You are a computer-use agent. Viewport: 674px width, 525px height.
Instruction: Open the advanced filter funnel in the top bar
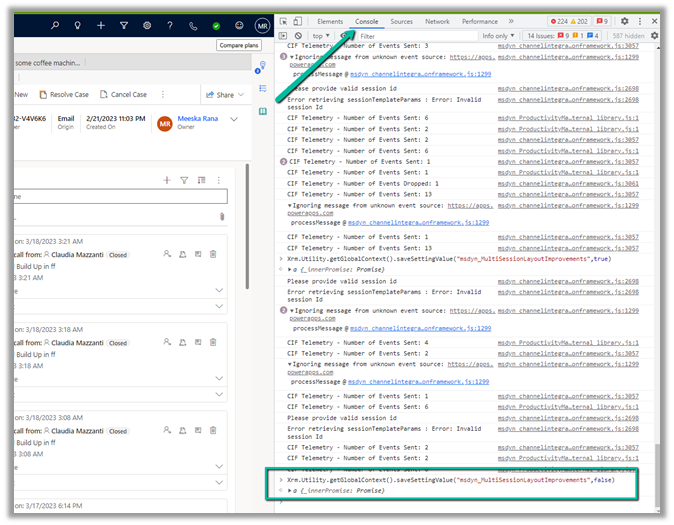[123, 25]
